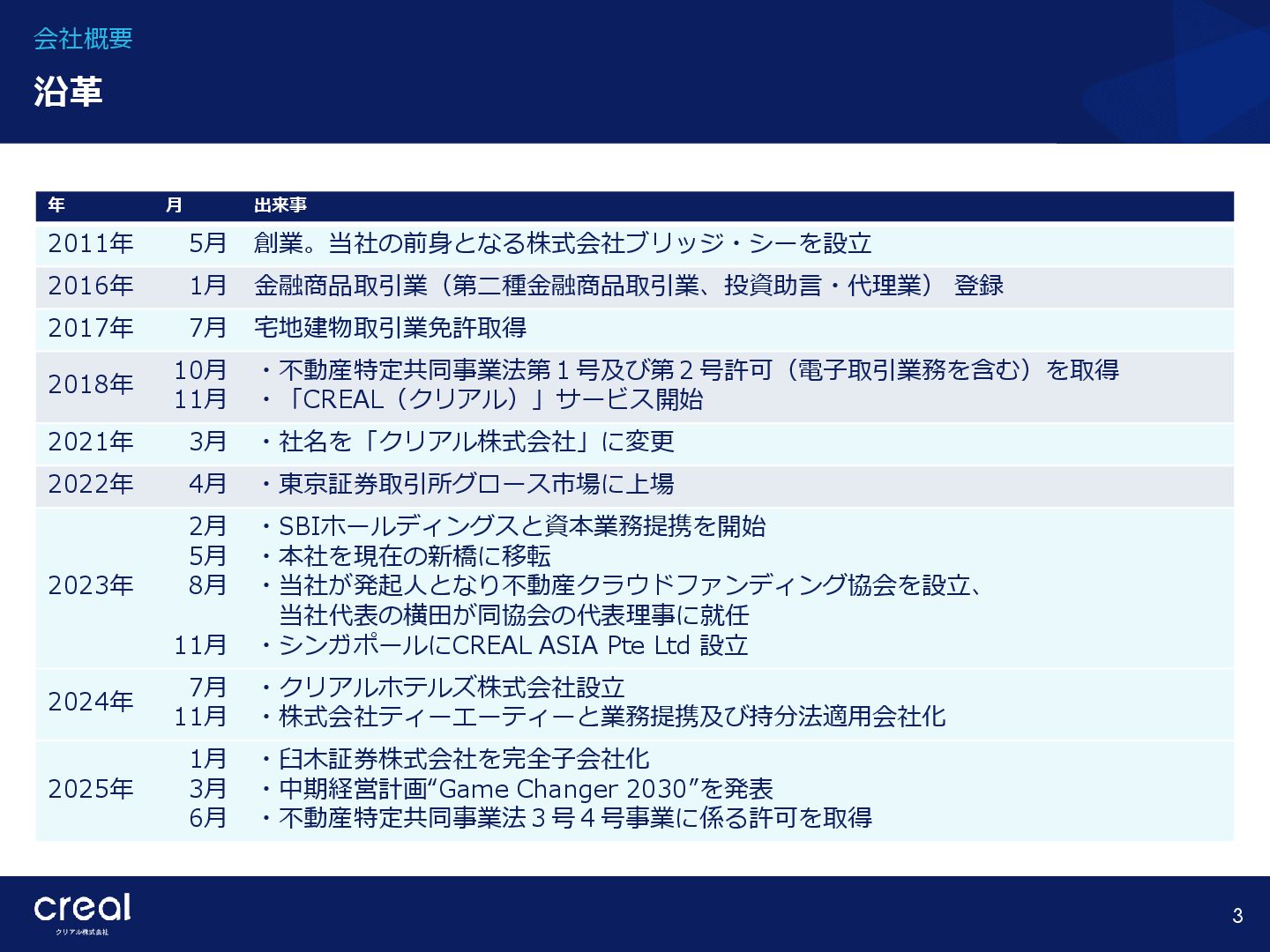
Task: Click the 社名を「クリアル株式会社」に変更 line
Action: point(467,442)
